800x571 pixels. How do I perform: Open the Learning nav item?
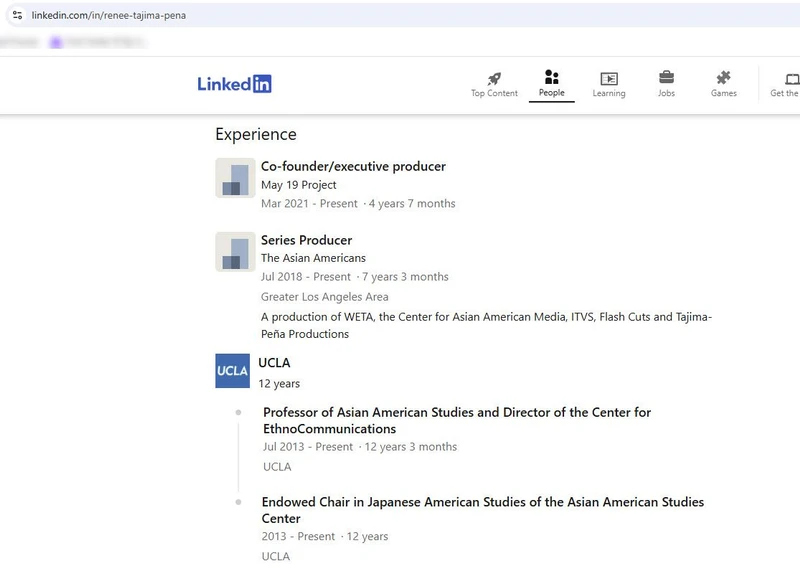click(609, 84)
